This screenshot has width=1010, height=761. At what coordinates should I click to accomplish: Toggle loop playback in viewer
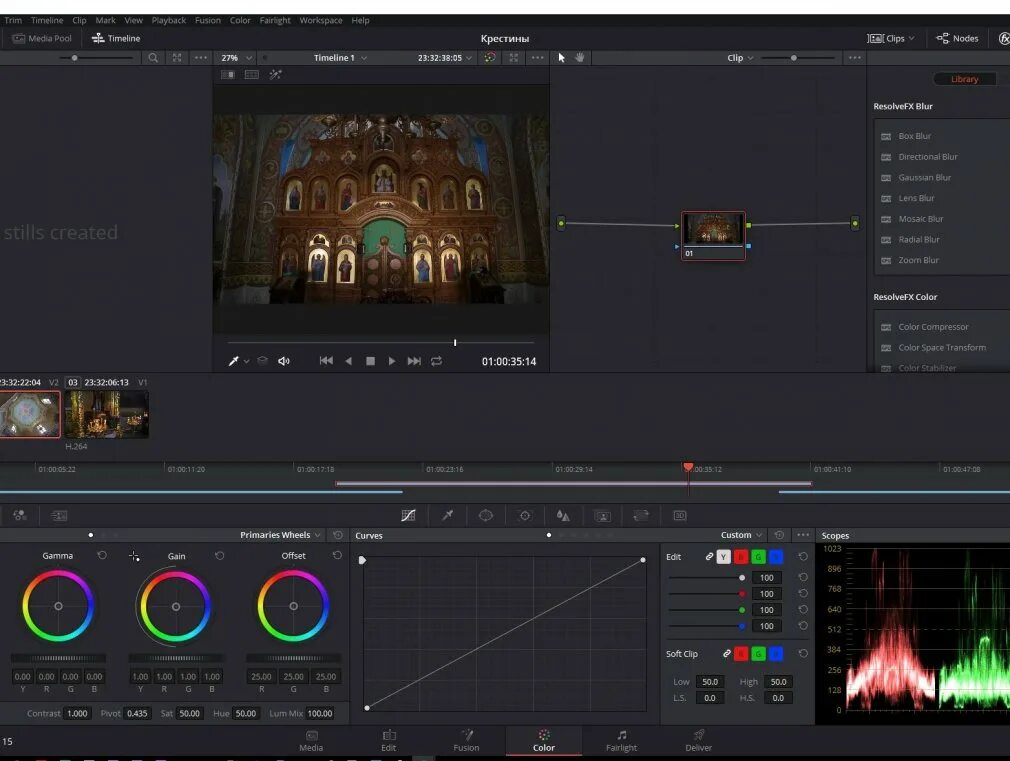(x=437, y=361)
